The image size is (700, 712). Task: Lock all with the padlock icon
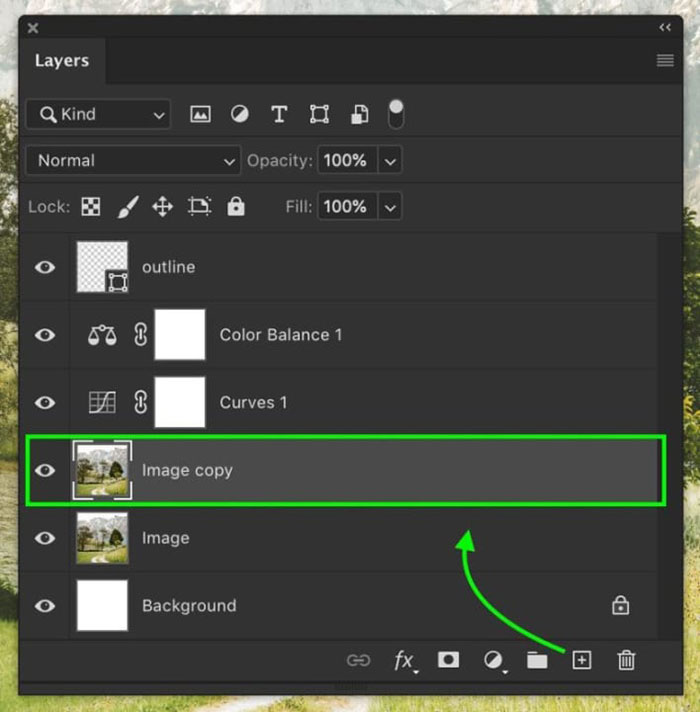(x=236, y=207)
